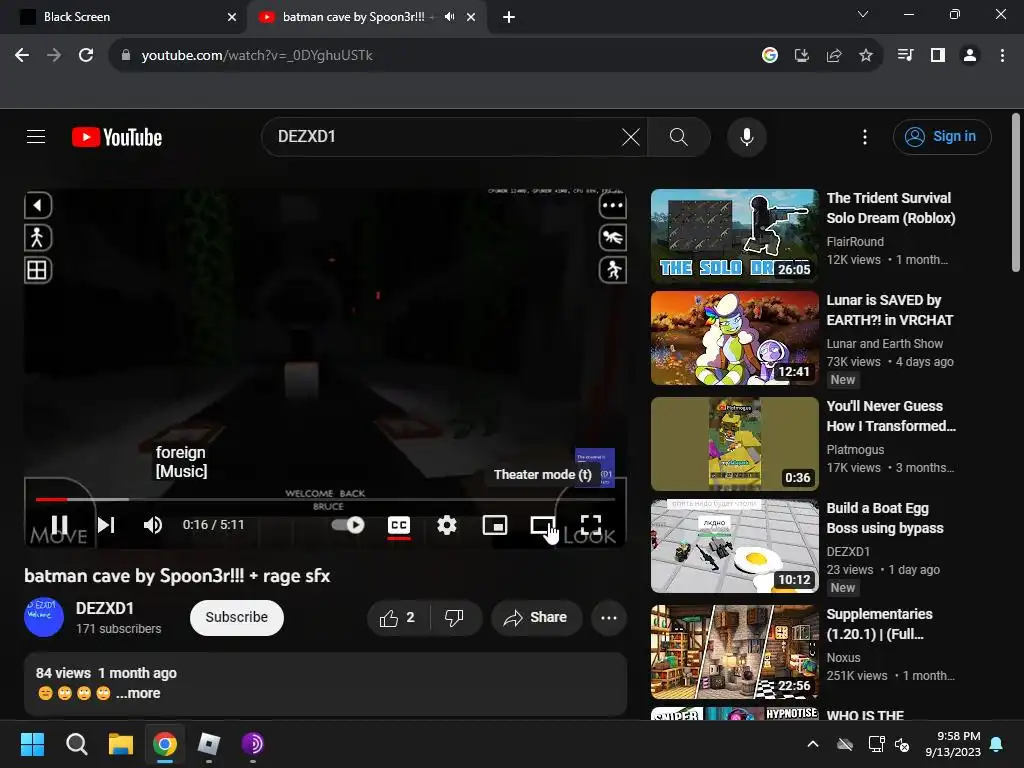Viewport: 1024px width, 768px height.
Task: Open the media controls button
Action: coord(905,56)
